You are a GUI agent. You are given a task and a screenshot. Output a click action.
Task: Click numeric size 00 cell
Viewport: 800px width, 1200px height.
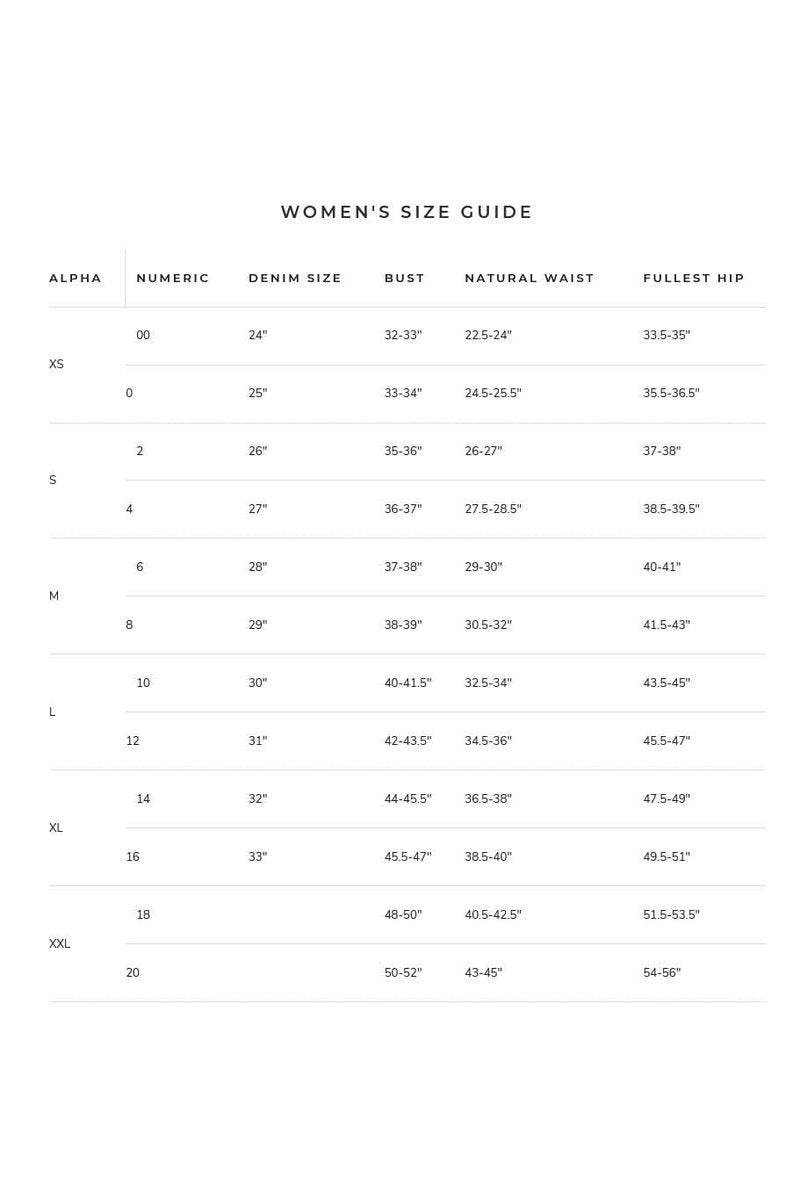143,335
